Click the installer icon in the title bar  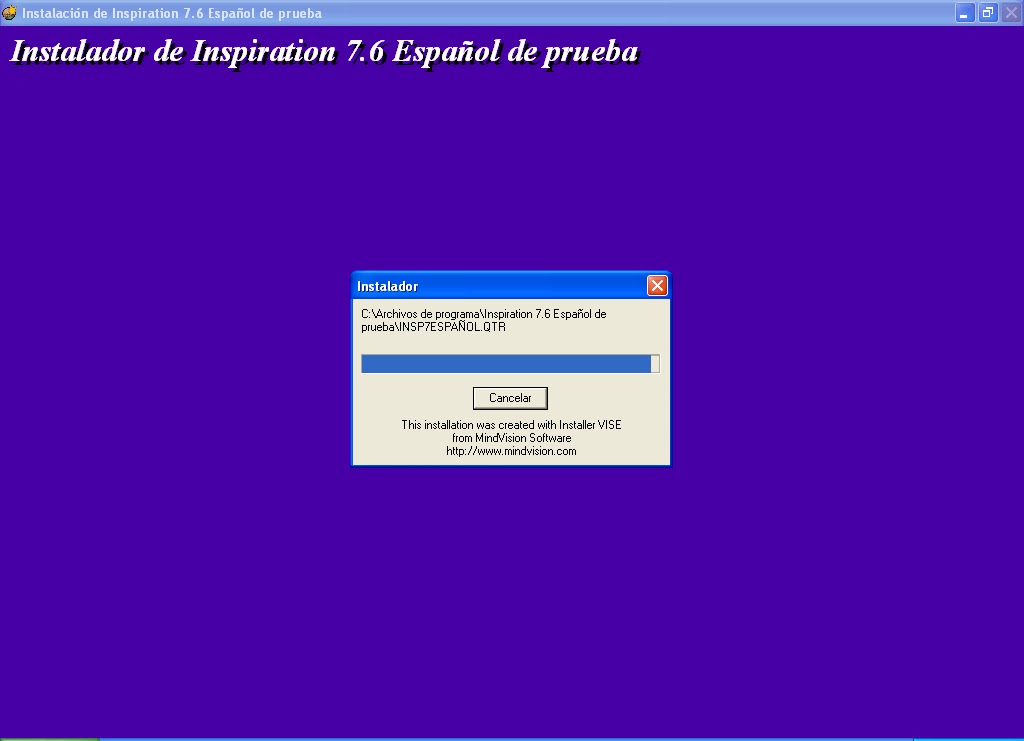[x=9, y=13]
